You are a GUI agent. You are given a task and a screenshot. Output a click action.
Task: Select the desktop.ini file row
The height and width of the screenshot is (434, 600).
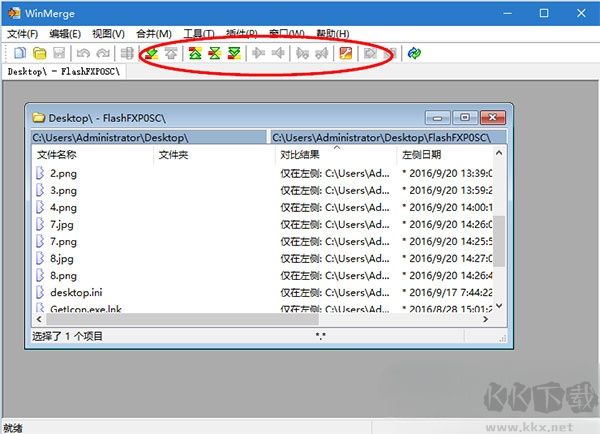[x=262, y=293]
